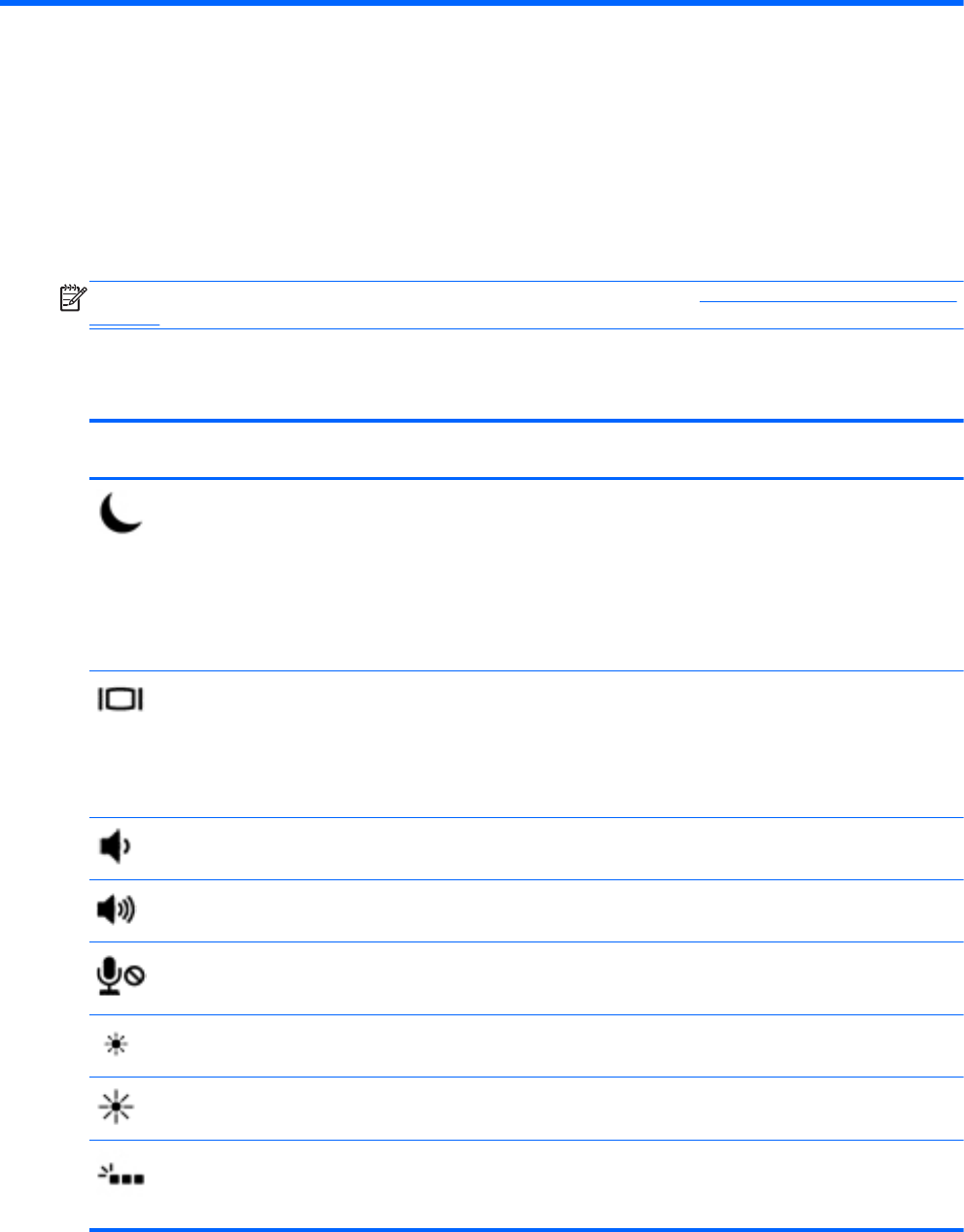This screenshot has width=964, height=1232.
Task: Click the thick blue bar at page top
Action: [x=482, y=3]
